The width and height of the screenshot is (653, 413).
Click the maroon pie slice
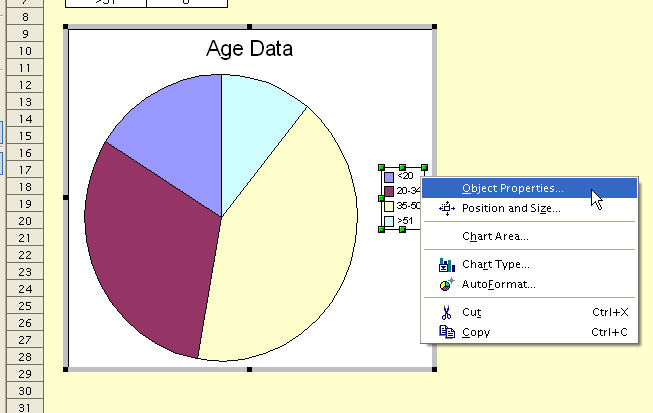click(x=154, y=250)
